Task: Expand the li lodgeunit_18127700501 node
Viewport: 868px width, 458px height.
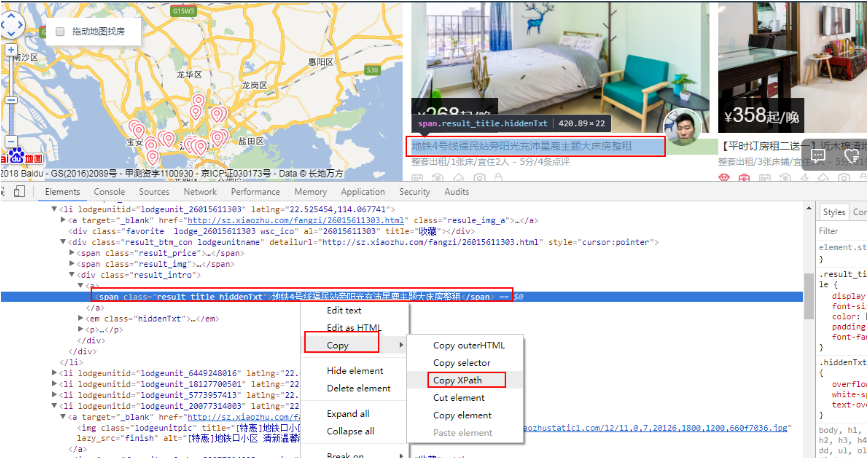Action: point(54,384)
